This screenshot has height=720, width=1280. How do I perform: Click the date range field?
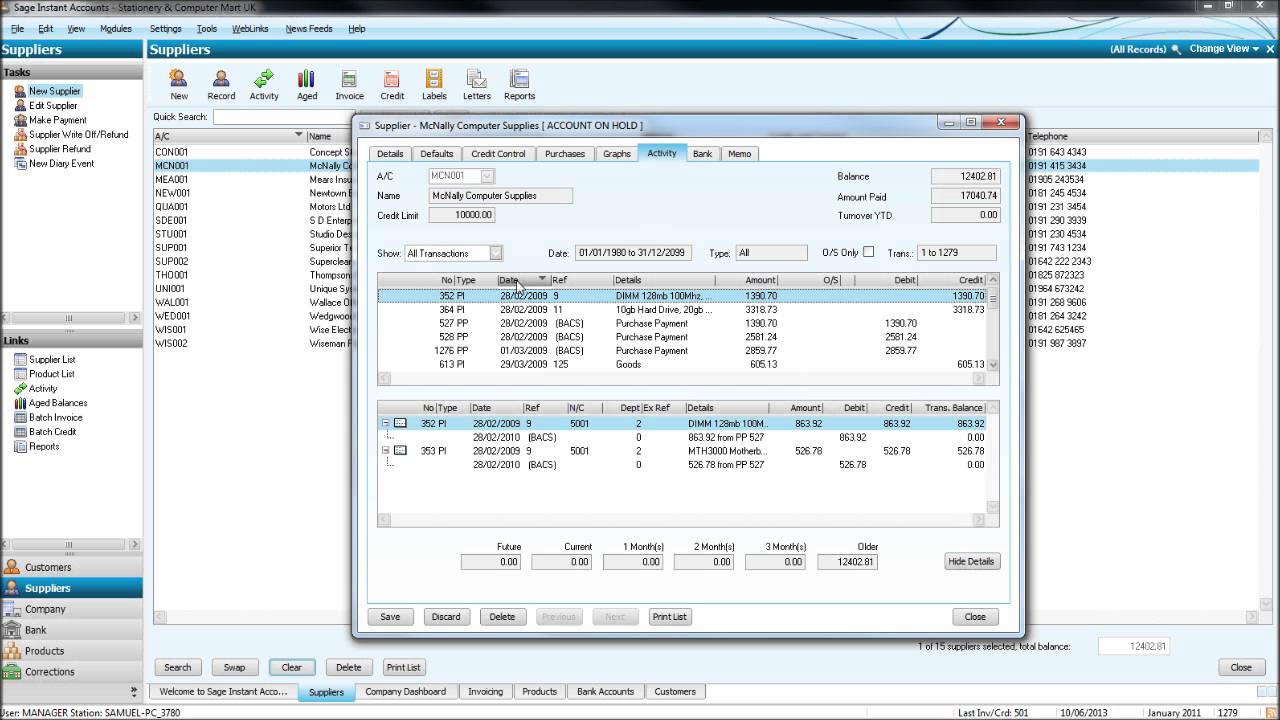click(x=632, y=253)
